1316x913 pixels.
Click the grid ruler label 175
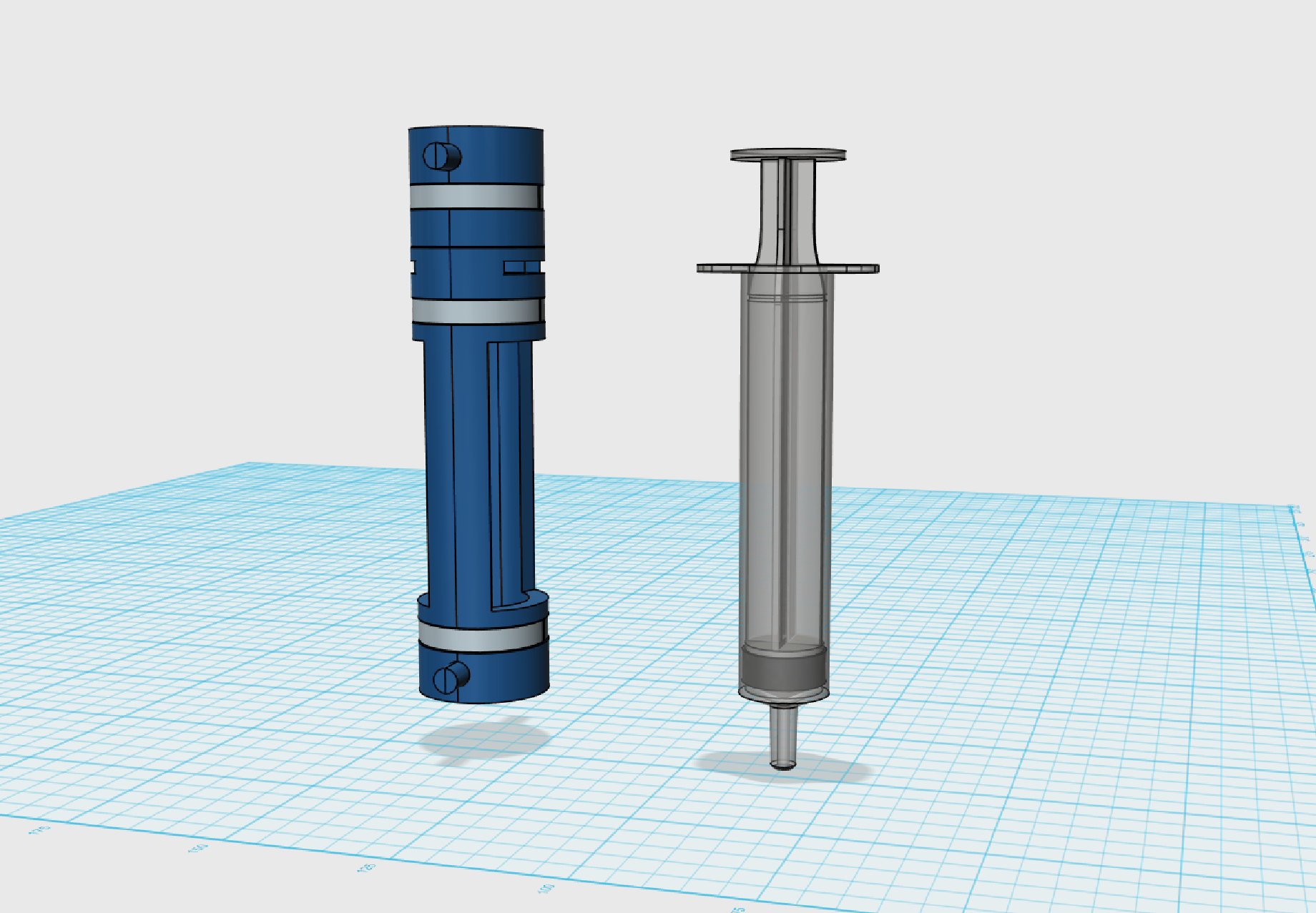[x=39, y=829]
